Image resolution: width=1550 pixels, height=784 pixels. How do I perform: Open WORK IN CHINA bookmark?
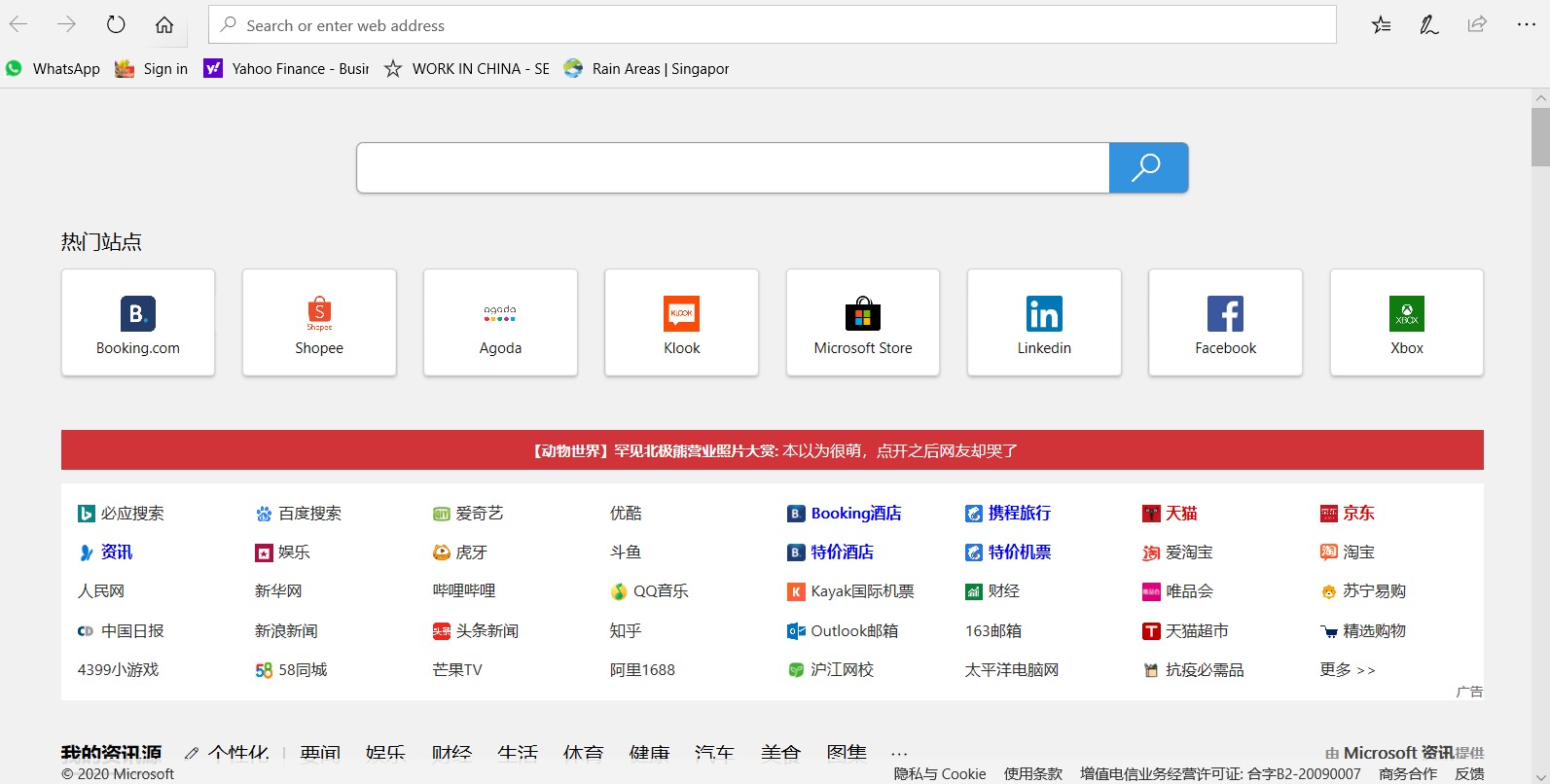click(467, 68)
